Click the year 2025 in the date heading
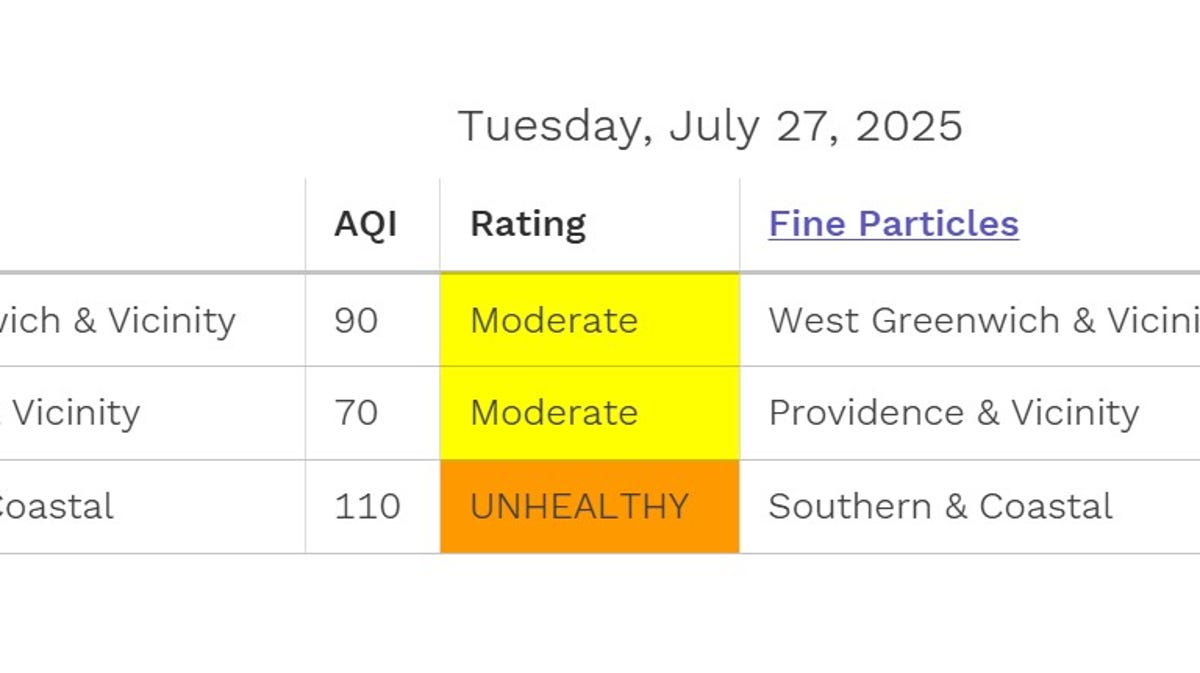The image size is (1200, 673). [908, 126]
